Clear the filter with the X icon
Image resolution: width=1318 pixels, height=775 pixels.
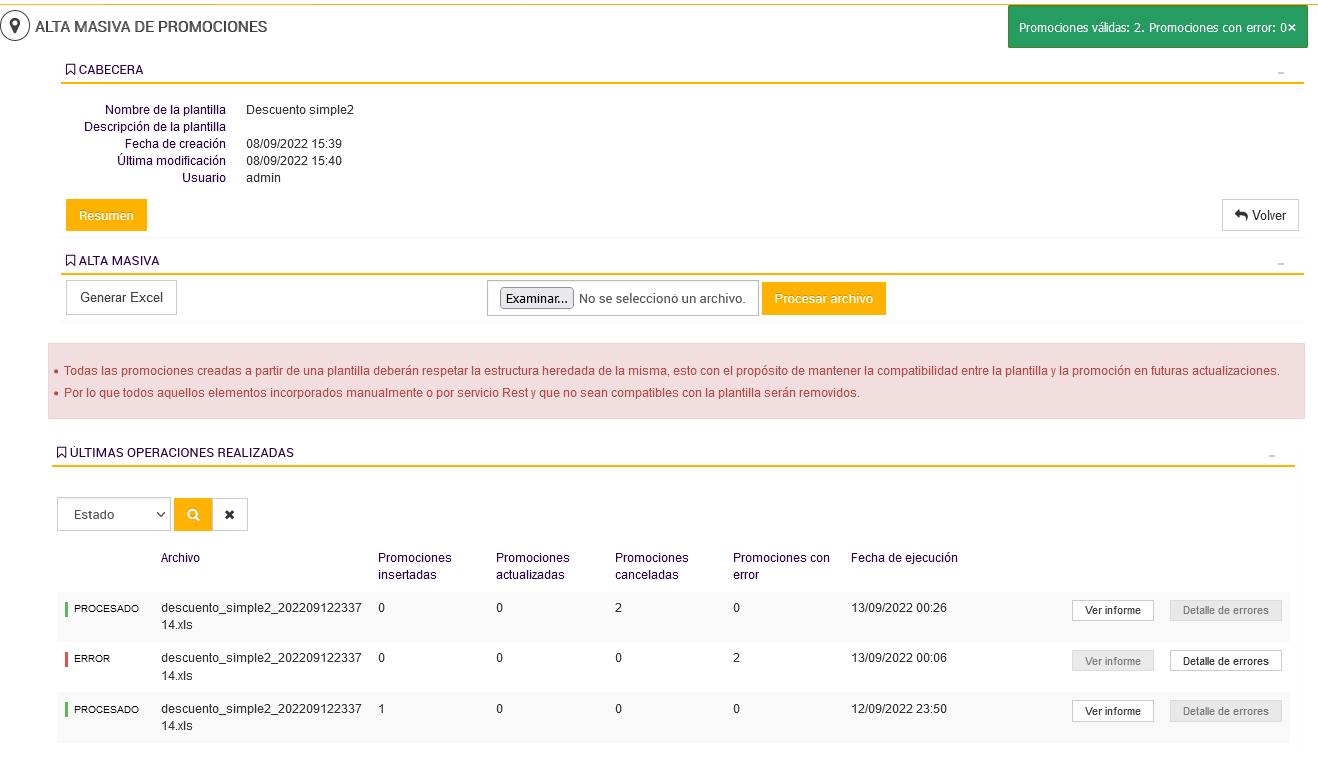pos(230,514)
